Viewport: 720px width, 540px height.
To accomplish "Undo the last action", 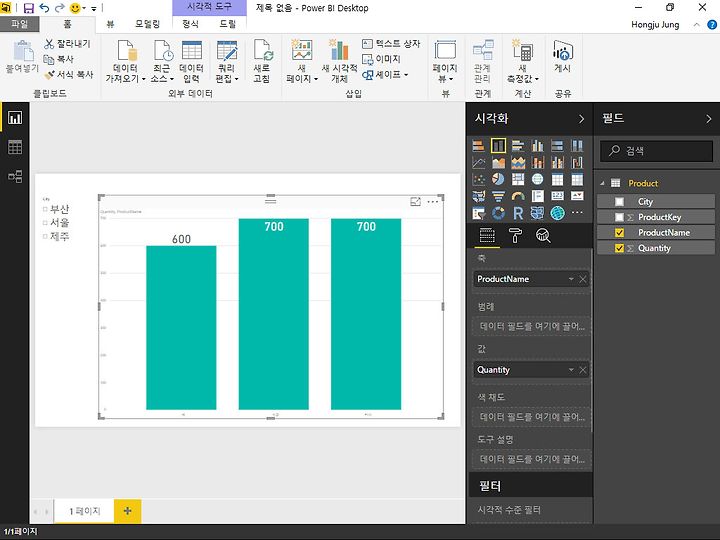I will pyautogui.click(x=45, y=8).
